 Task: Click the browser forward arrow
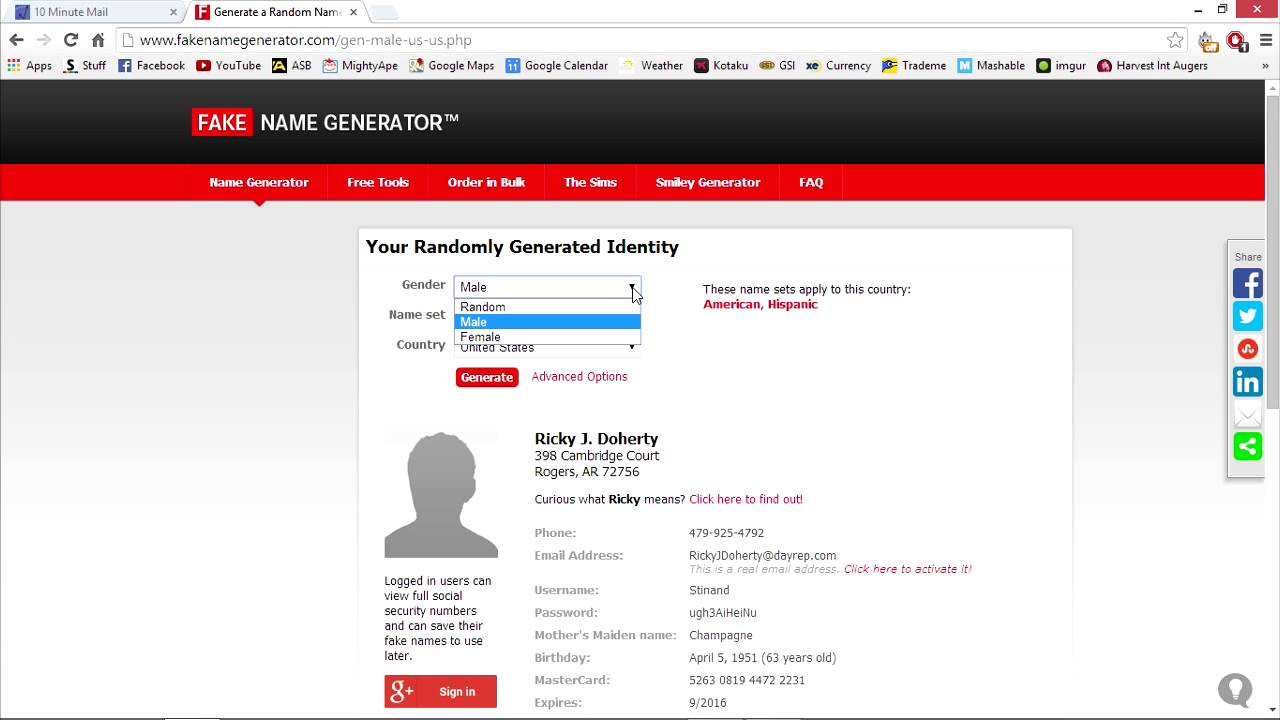43,40
